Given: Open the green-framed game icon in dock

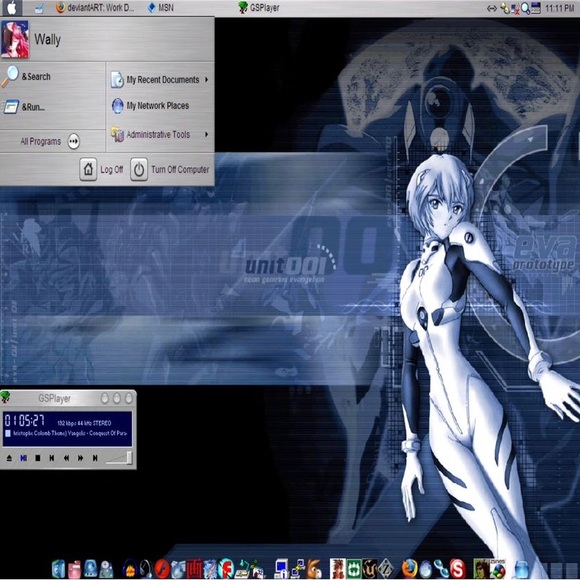Looking at the screenshot, I should 354,569.
